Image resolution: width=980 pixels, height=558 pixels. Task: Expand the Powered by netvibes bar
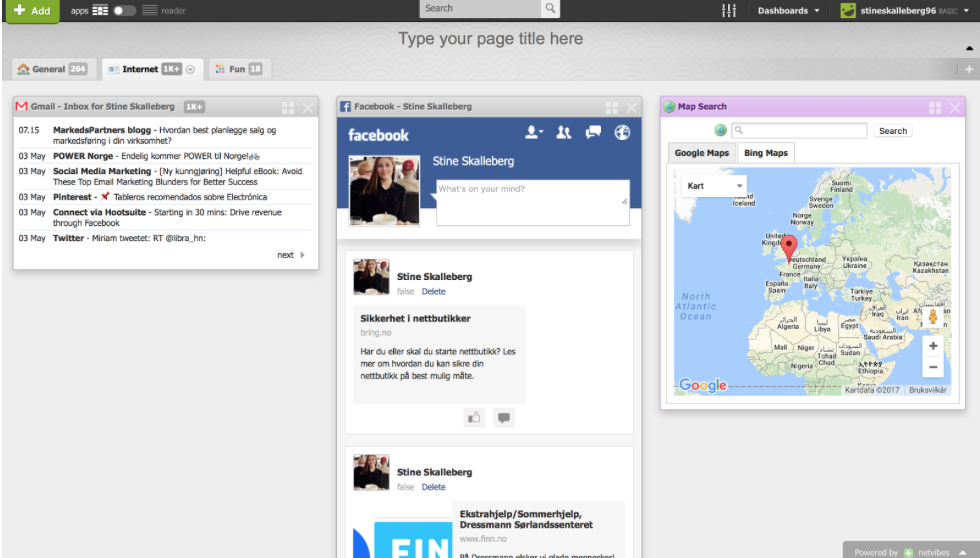tap(962, 552)
